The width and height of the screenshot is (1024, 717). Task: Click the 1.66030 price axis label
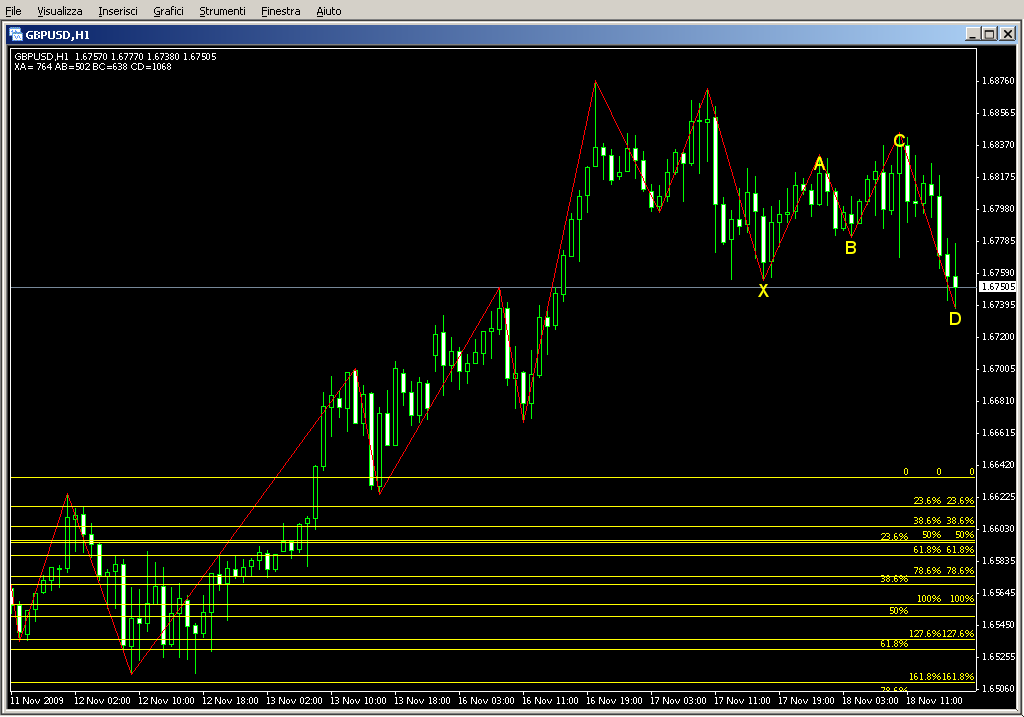pos(999,529)
